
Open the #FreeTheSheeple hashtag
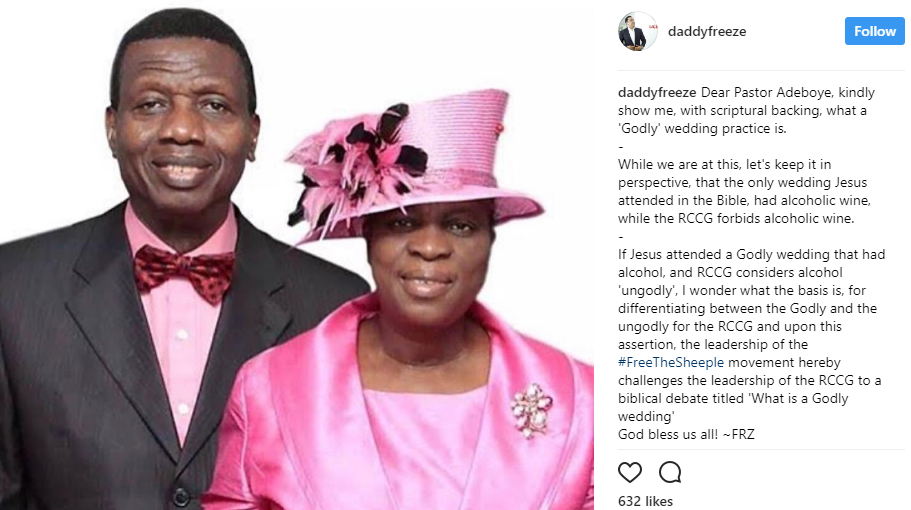[671, 362]
